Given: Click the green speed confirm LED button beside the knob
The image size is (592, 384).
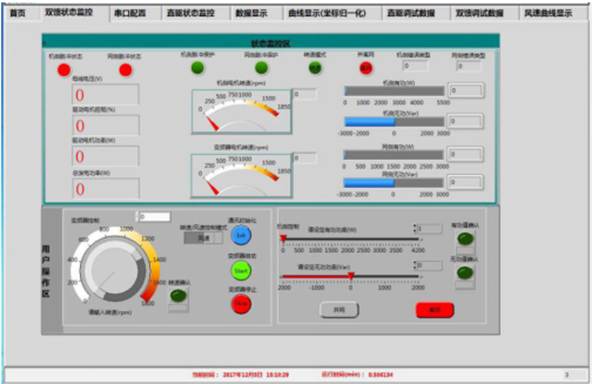Looking at the screenshot, I should pos(178,295).
